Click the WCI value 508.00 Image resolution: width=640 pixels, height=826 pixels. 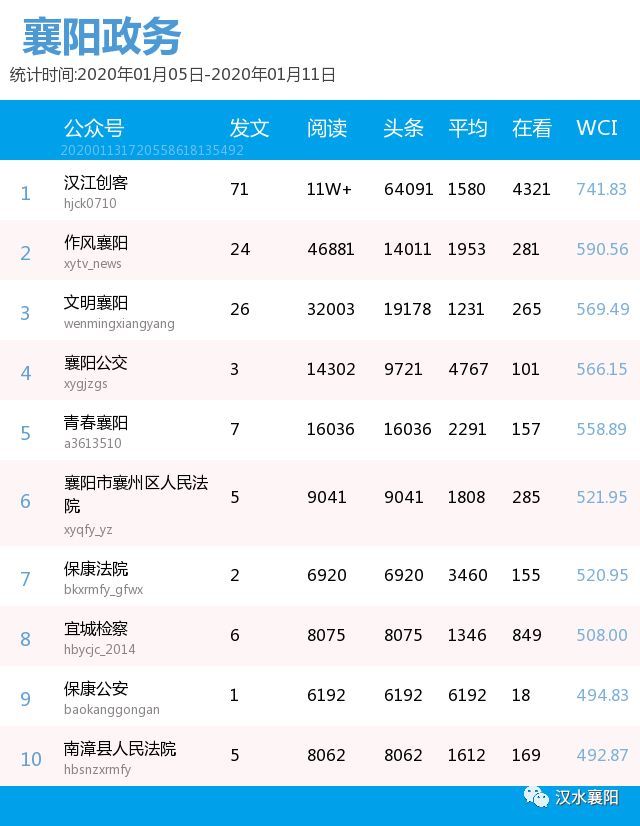pos(602,635)
